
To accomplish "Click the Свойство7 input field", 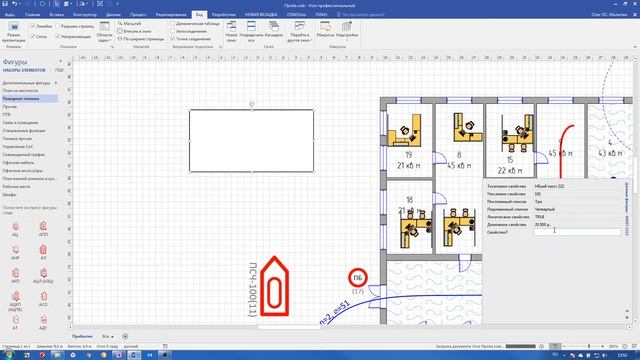I will 577,232.
